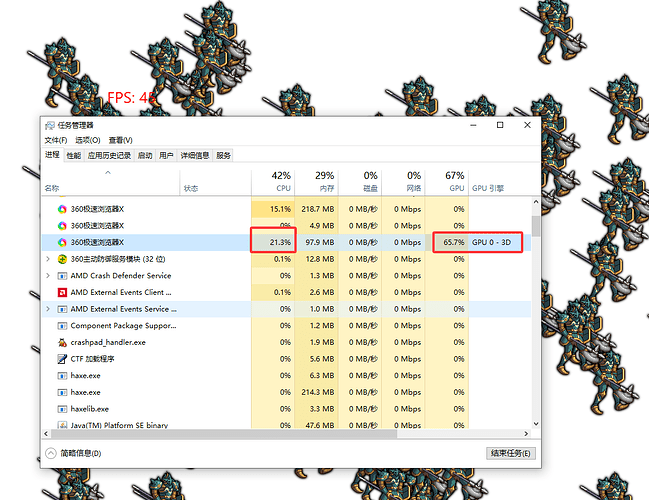
Task: Sort by the 0% 磁盘 column header
Action: tap(360, 182)
